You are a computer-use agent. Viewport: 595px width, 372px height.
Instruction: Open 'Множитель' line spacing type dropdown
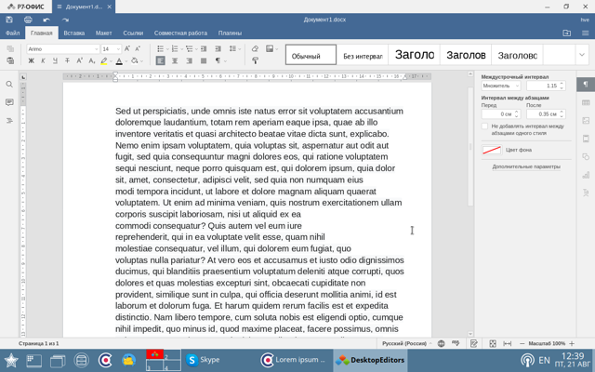tap(501, 86)
